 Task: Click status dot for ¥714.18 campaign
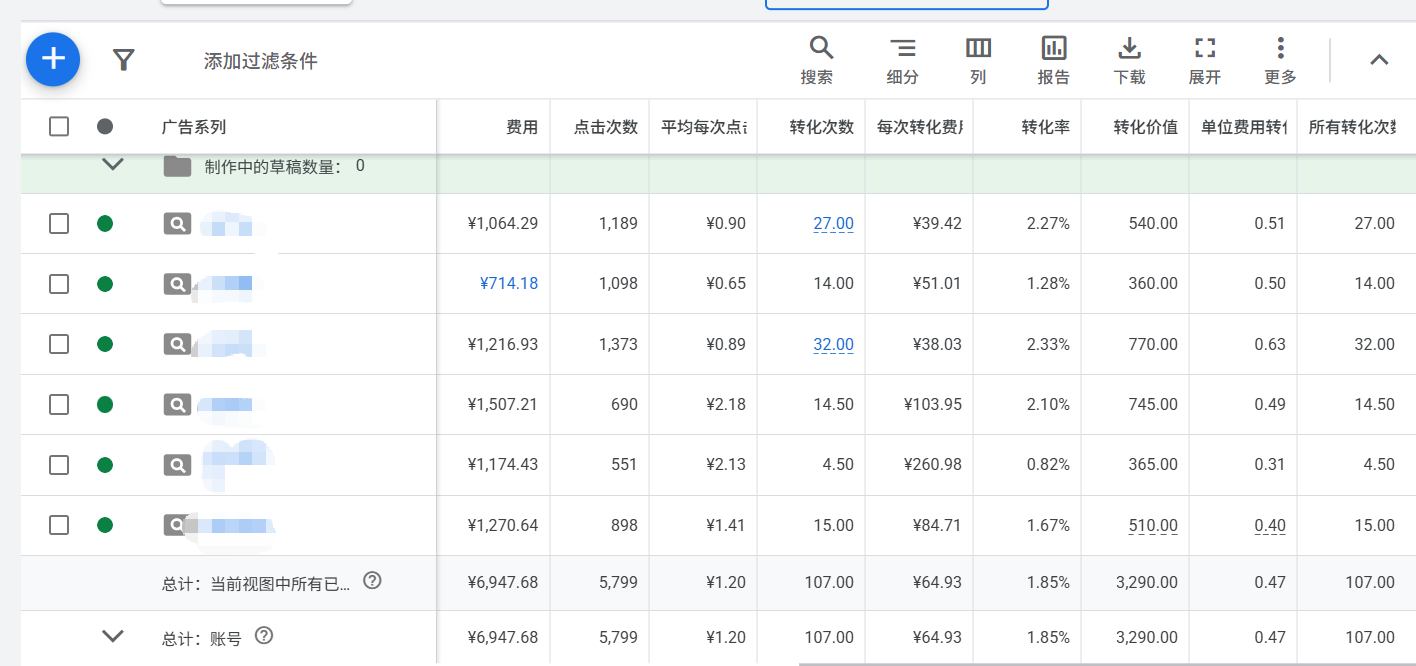(x=105, y=284)
